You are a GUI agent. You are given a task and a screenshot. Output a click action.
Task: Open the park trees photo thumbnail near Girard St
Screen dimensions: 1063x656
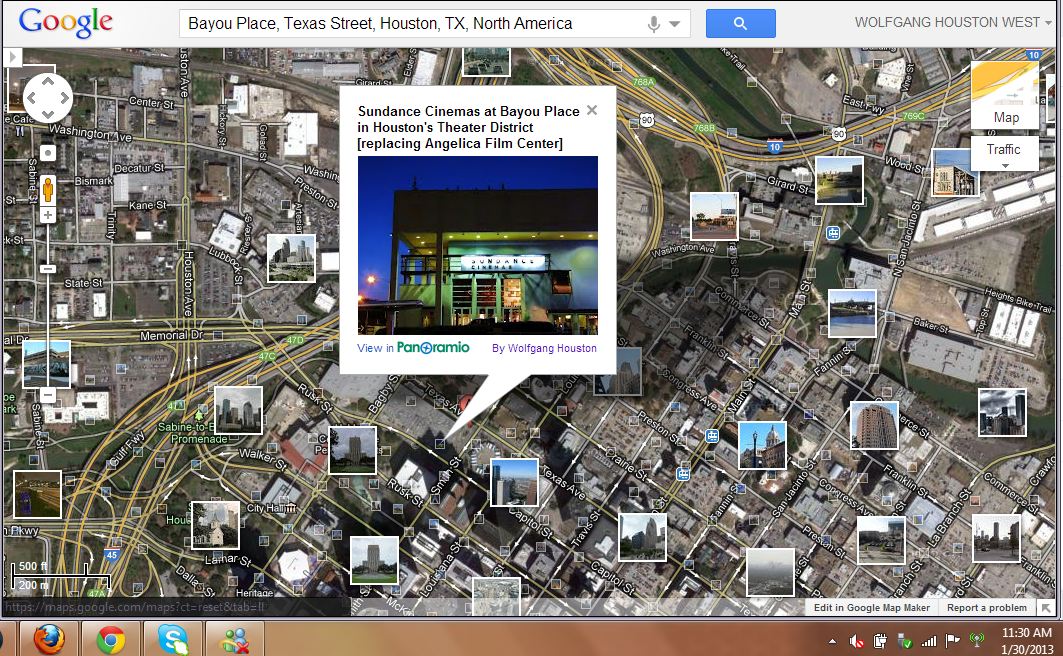click(839, 180)
